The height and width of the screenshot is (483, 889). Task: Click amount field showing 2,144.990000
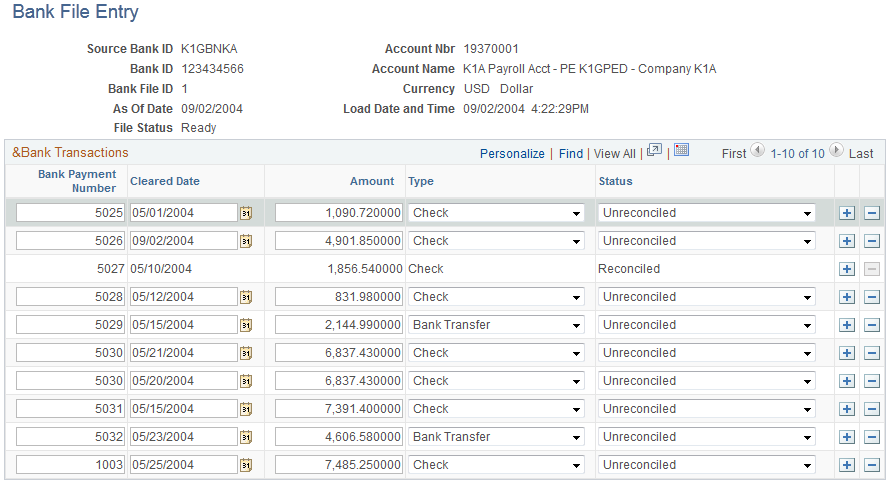click(x=339, y=325)
